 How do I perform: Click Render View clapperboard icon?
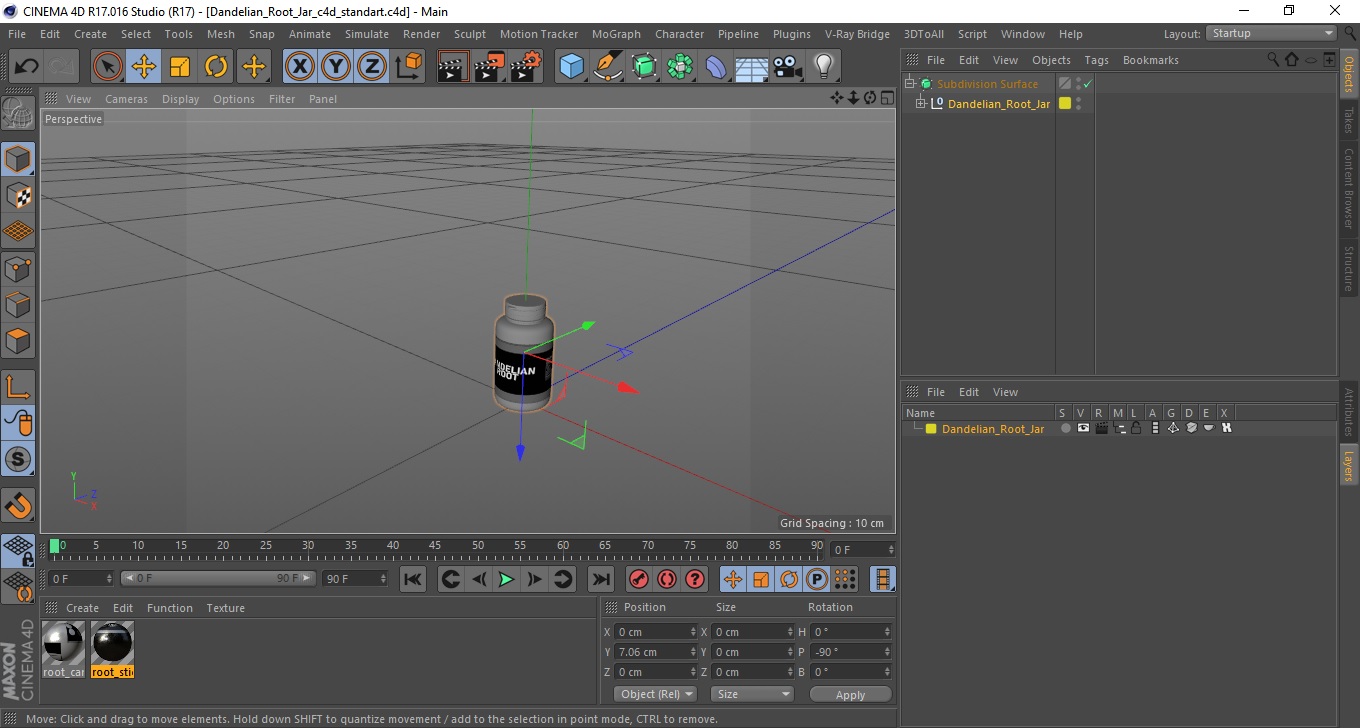[453, 67]
